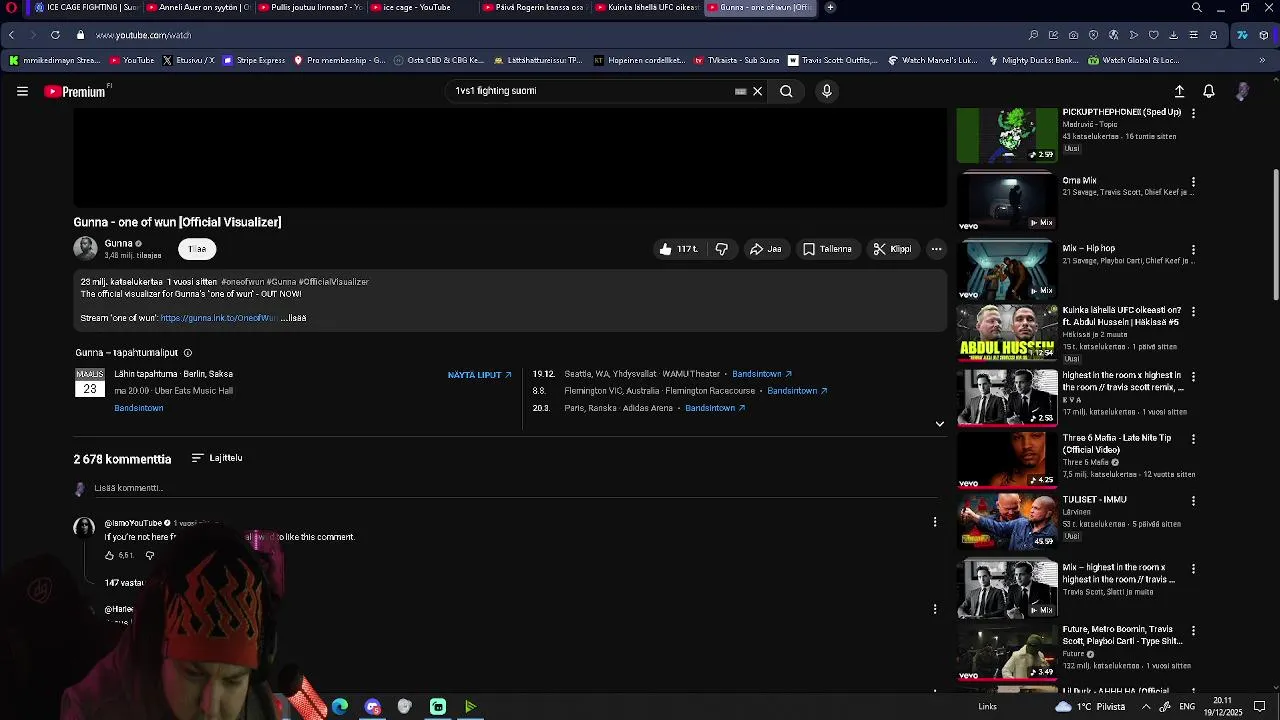Reload the page
Viewport: 1280px width, 720px height.
pos(55,35)
